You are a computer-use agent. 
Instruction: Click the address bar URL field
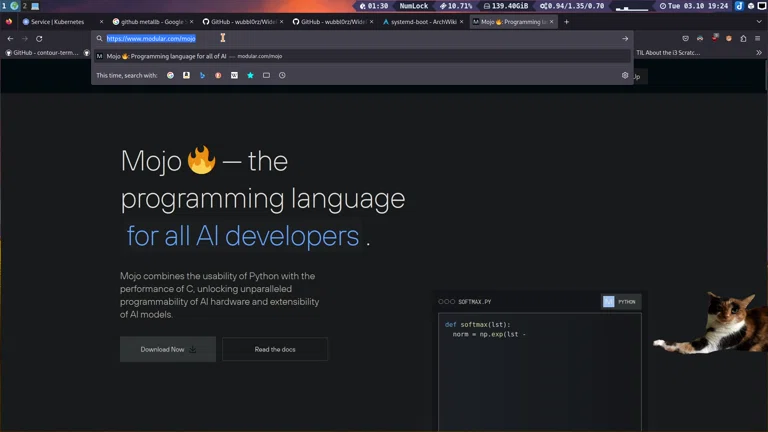[360, 39]
